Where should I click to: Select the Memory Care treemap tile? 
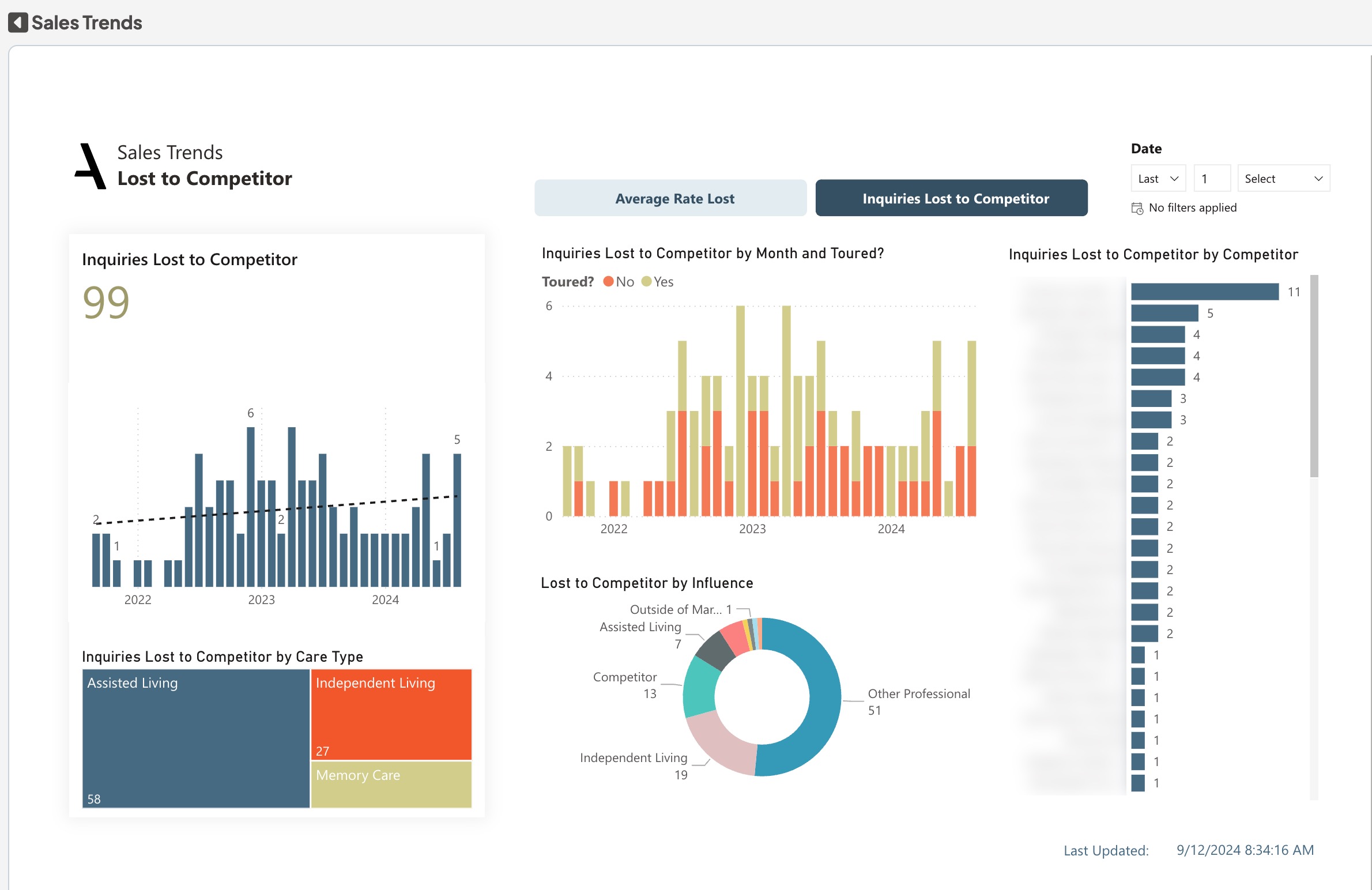pos(391,785)
